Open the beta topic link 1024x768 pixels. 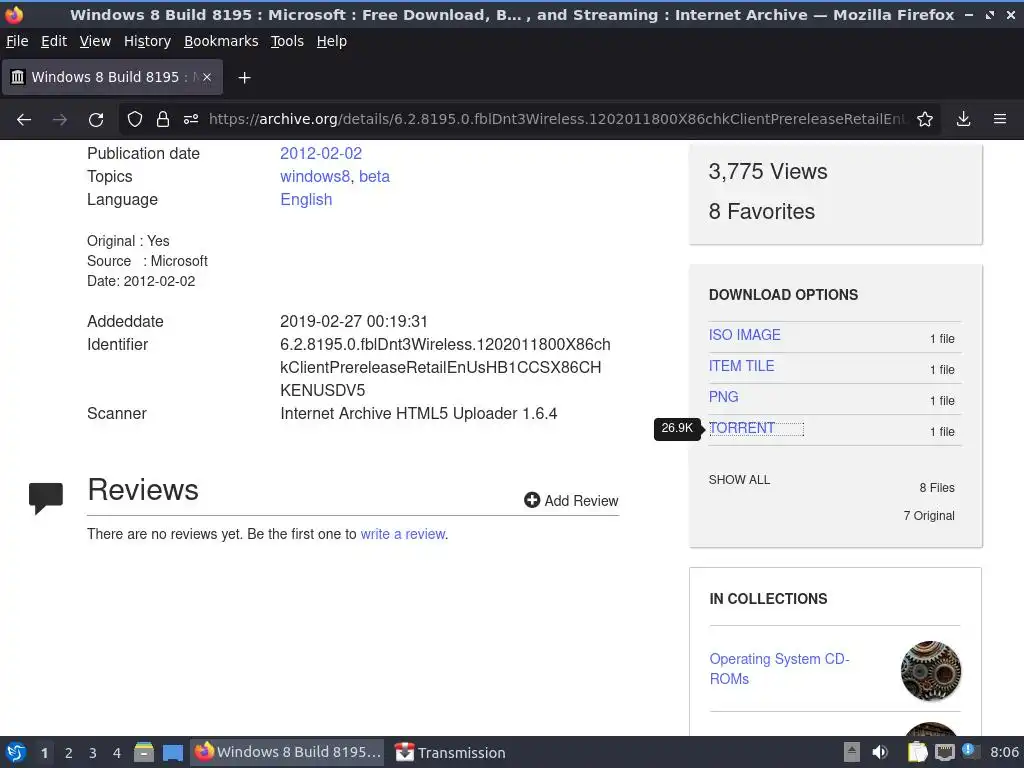(x=374, y=176)
